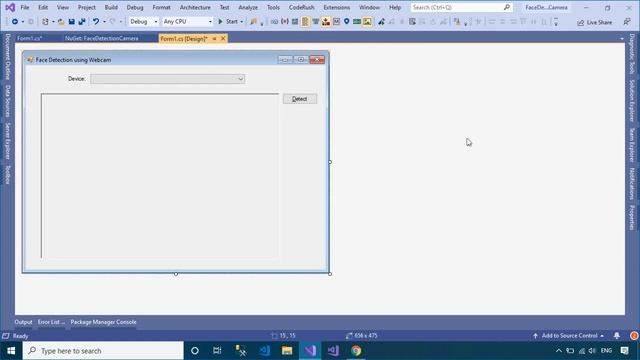Click the Windows Start button
The height and width of the screenshot is (360, 640).
click(x=11, y=351)
